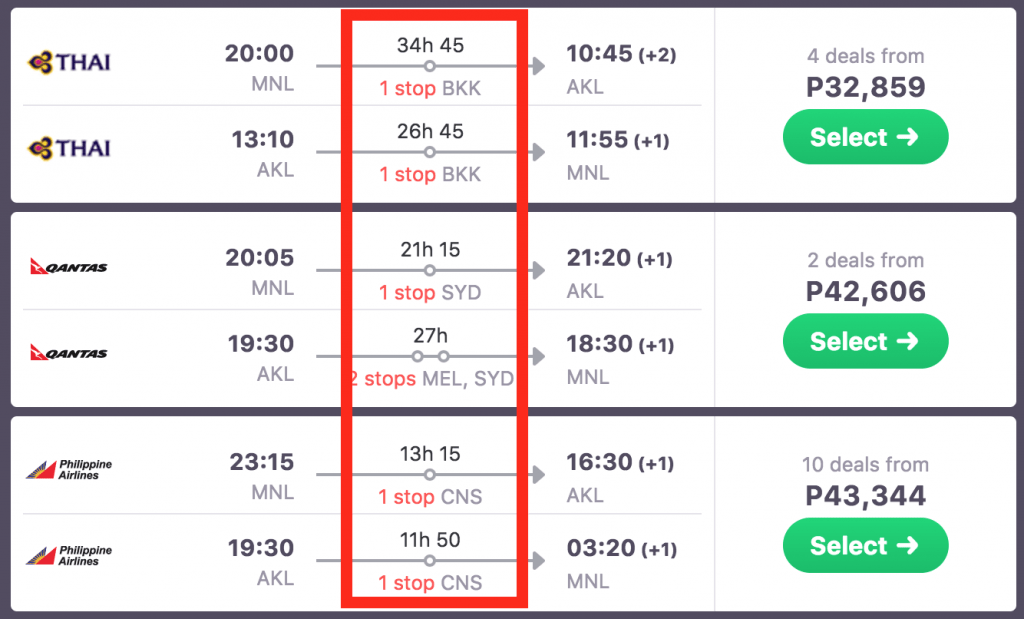This screenshot has width=1024, height=619.
Task: Select the Thai Airways deal for P32,859
Action: [x=865, y=137]
